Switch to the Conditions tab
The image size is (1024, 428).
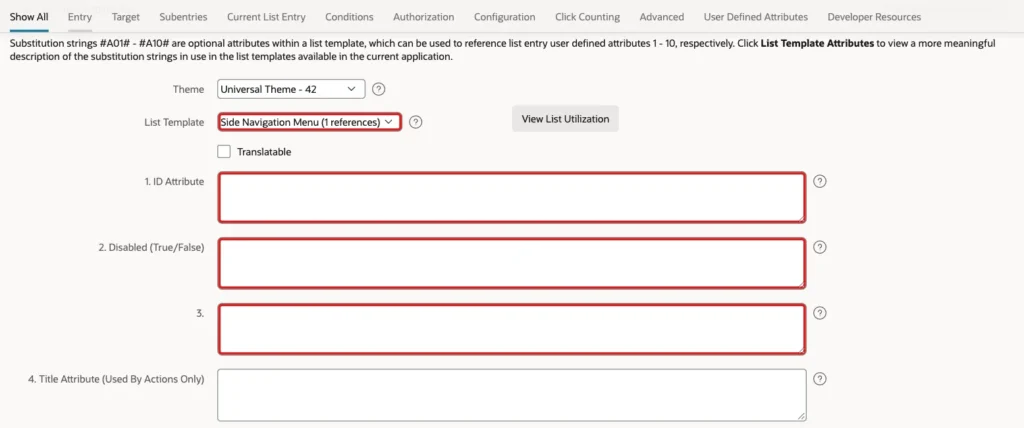click(349, 17)
